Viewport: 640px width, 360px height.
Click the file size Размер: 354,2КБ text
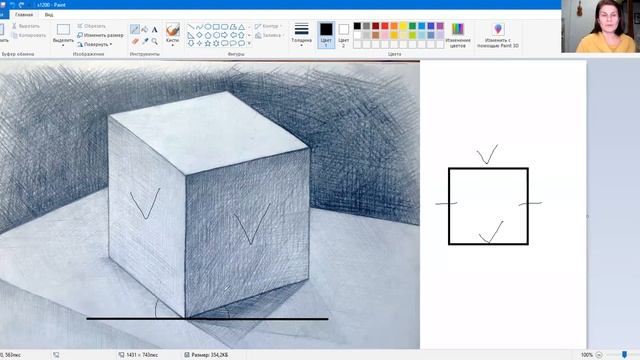coord(210,355)
